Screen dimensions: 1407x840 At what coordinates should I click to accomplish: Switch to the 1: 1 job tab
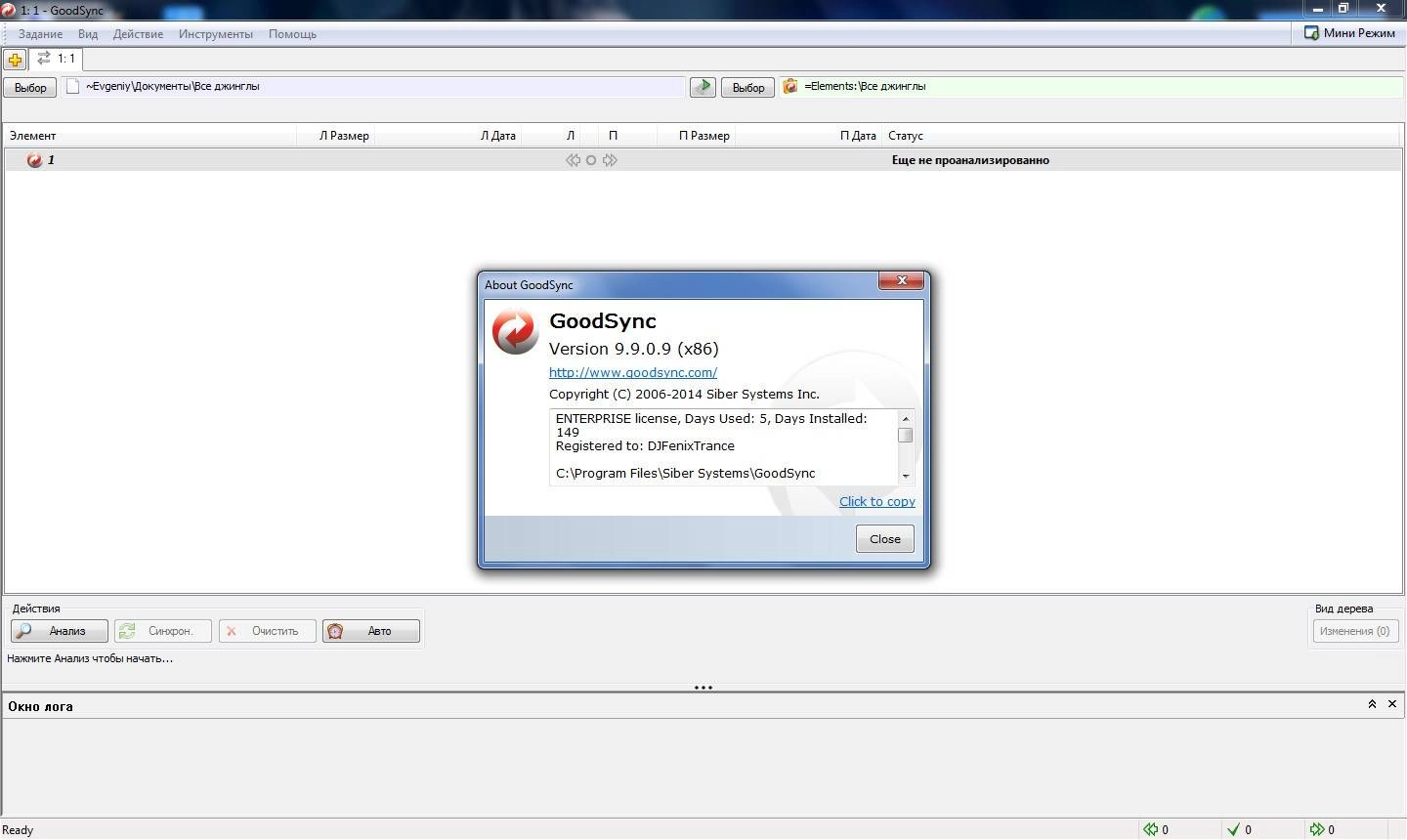(56, 59)
